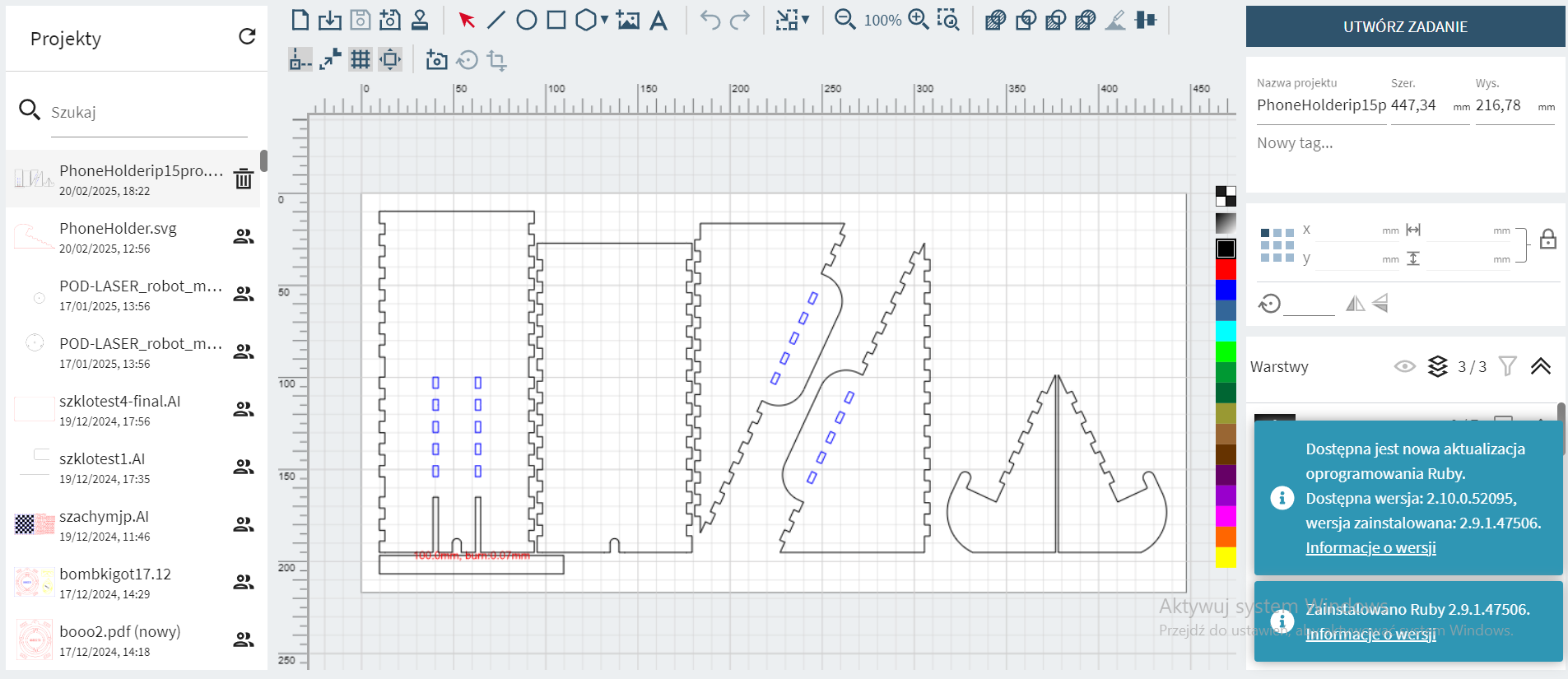Choose the rectangle shape tool
The height and width of the screenshot is (679, 1568).
[556, 20]
